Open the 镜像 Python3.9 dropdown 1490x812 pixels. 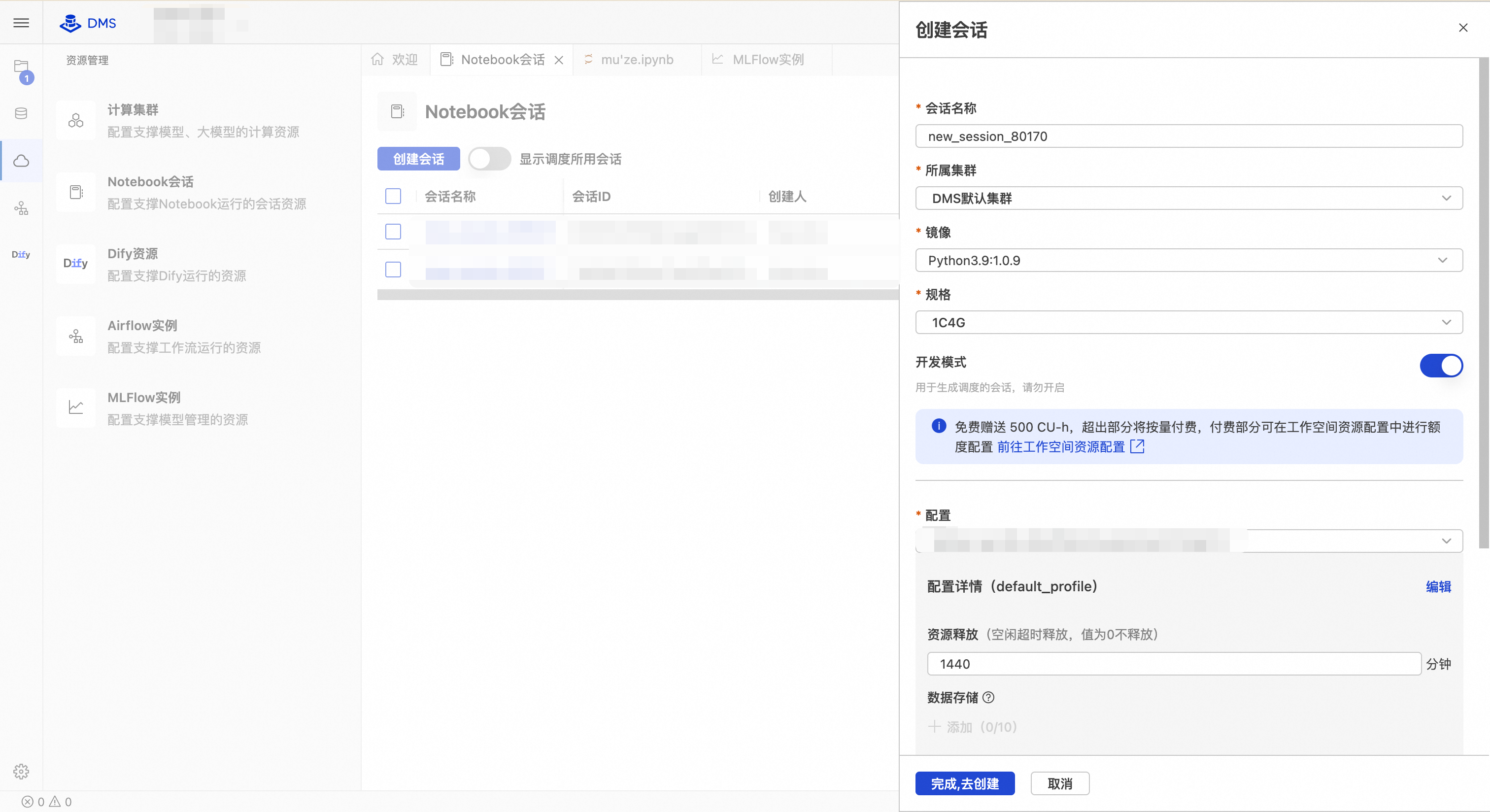click(1188, 260)
